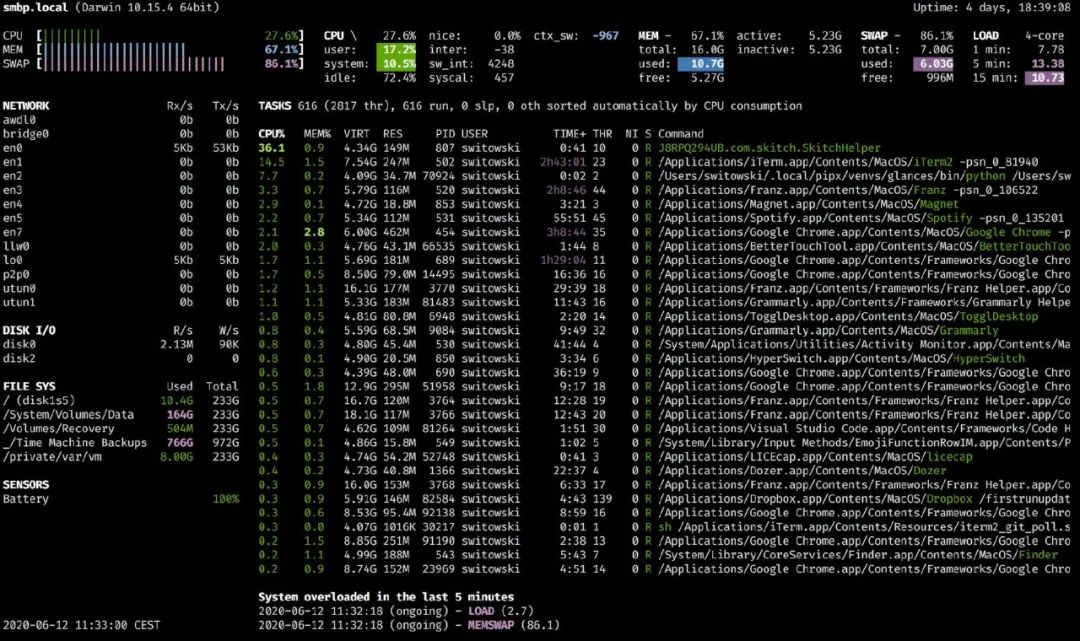1080x641 pixels.
Task: Select the iTerm2 process command
Action: 848,162
